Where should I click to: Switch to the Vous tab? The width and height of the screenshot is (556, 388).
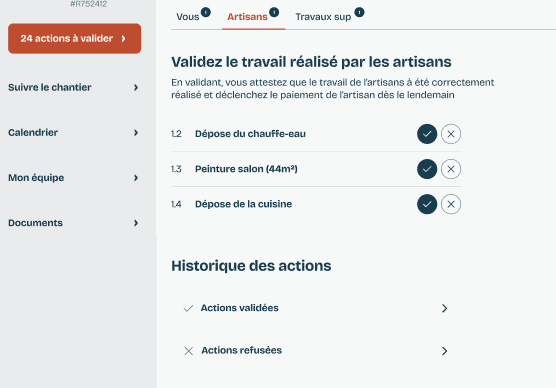pos(188,17)
